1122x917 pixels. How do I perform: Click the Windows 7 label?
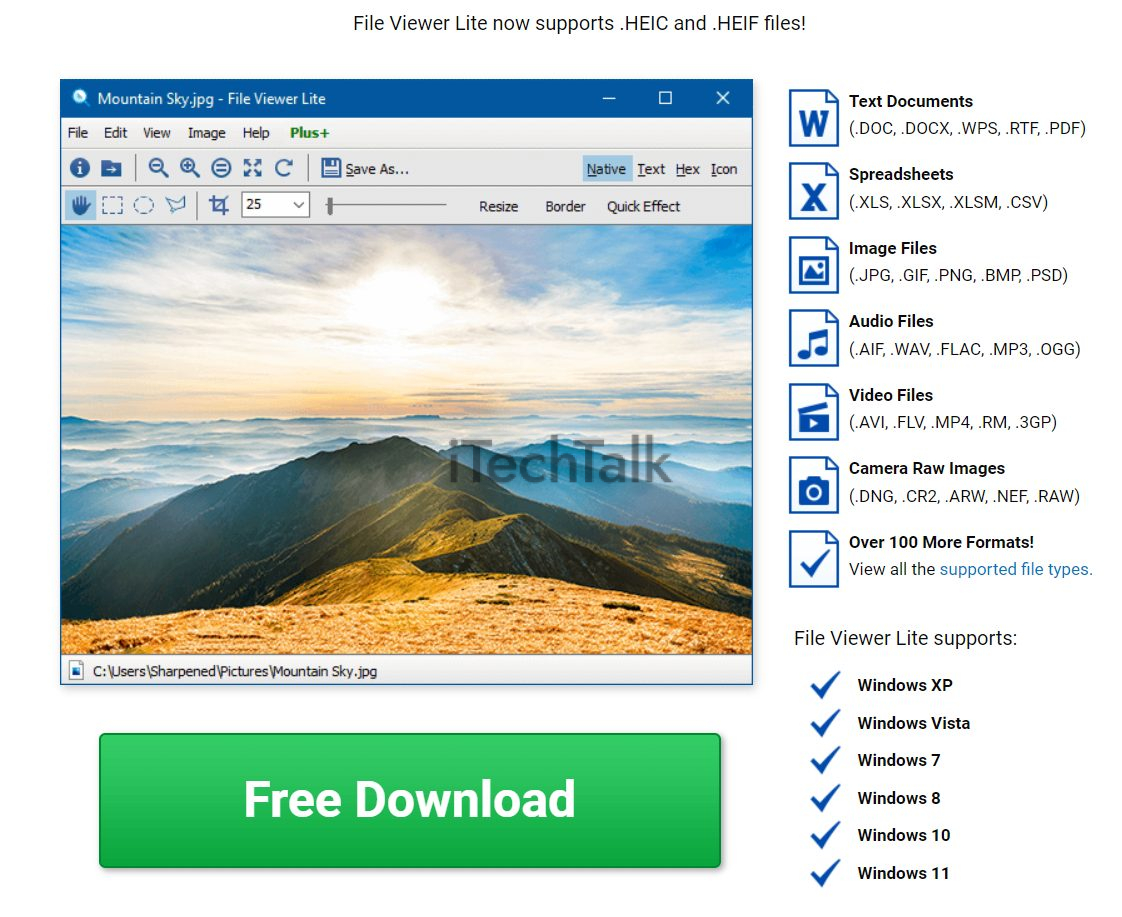(899, 760)
